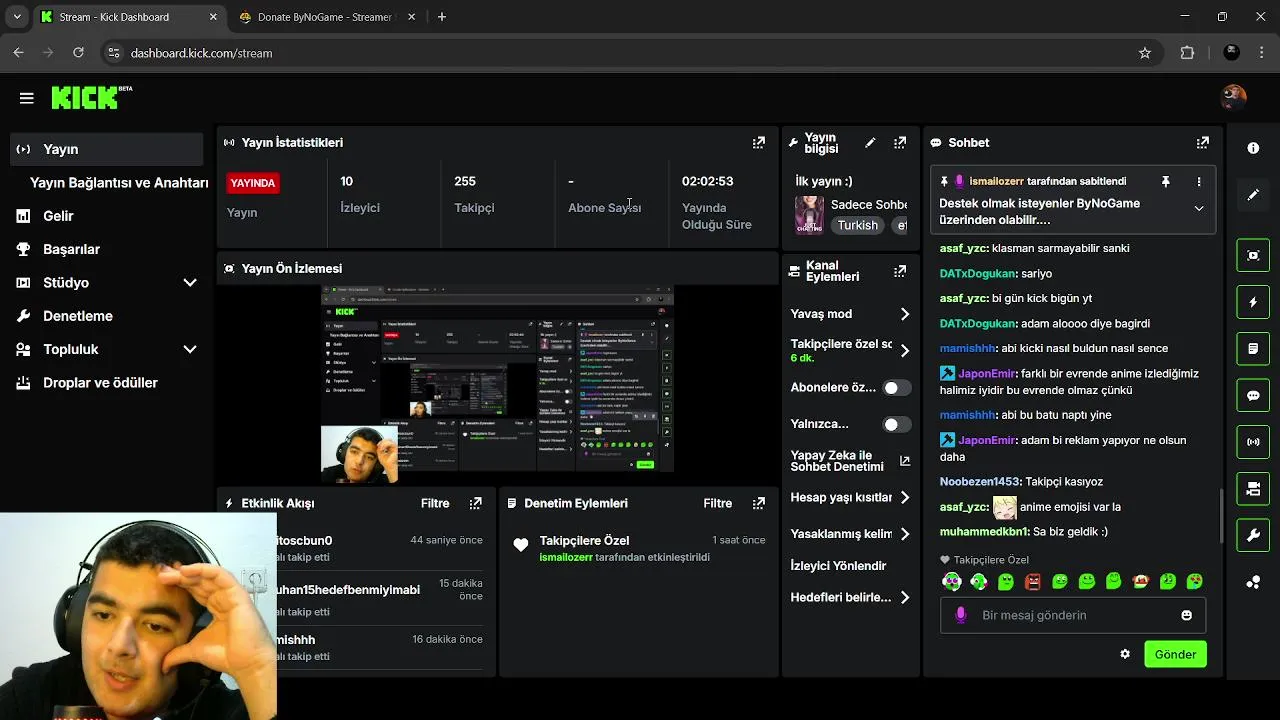Image resolution: width=1280 pixels, height=720 pixels.
Task: Click the dashboard.kick.com address bar
Action: coord(630,53)
